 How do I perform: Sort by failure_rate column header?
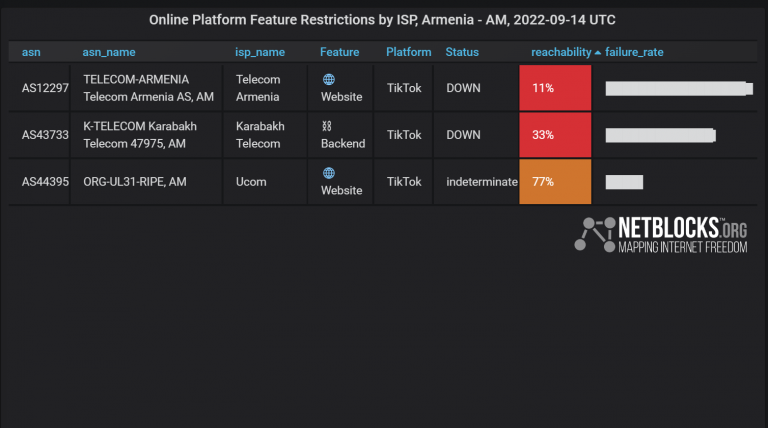coord(634,52)
